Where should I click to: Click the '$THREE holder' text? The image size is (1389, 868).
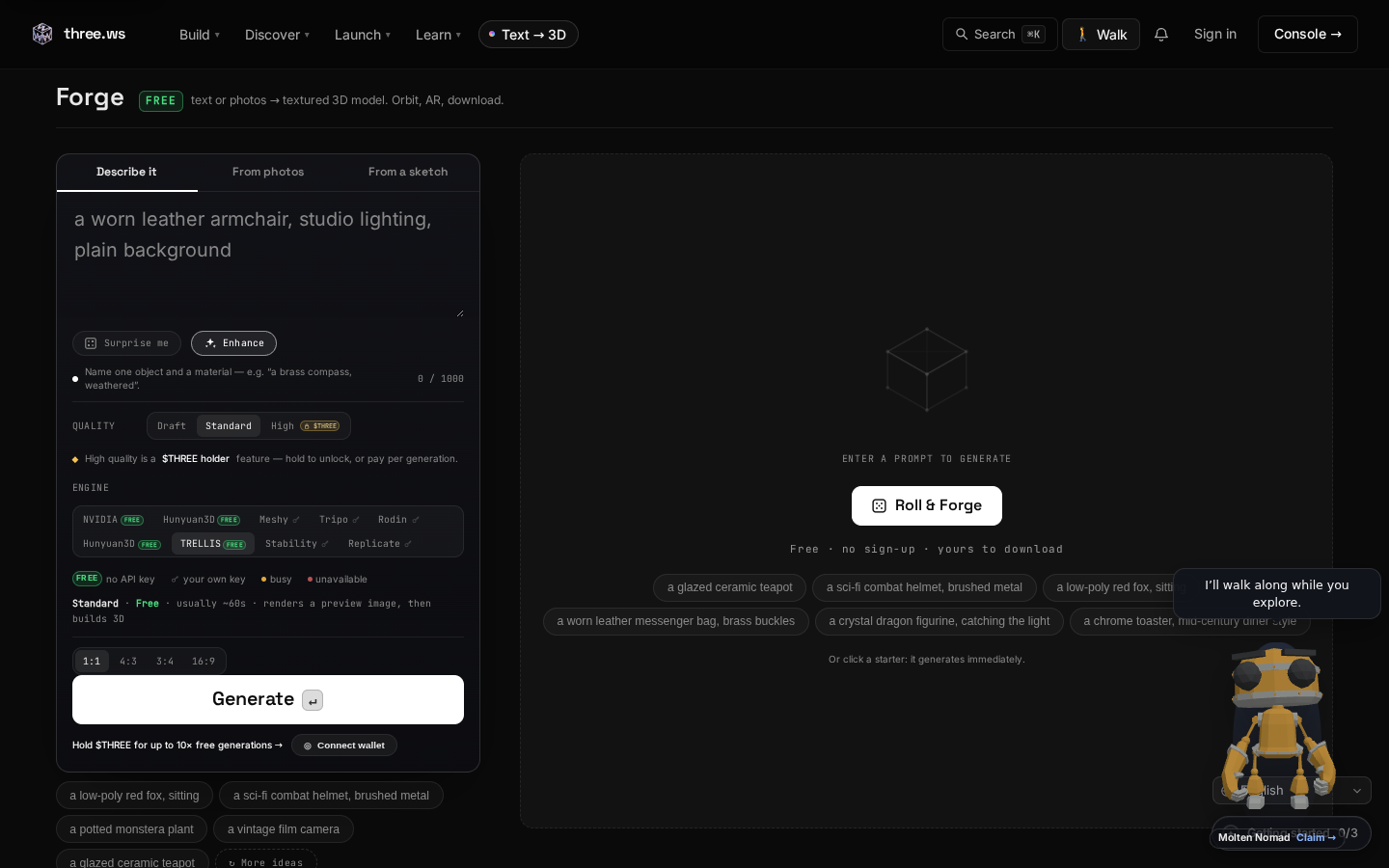(196, 459)
